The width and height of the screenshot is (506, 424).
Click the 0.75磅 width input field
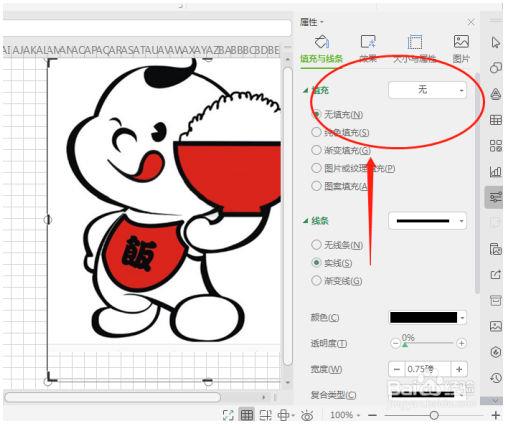tap(428, 369)
